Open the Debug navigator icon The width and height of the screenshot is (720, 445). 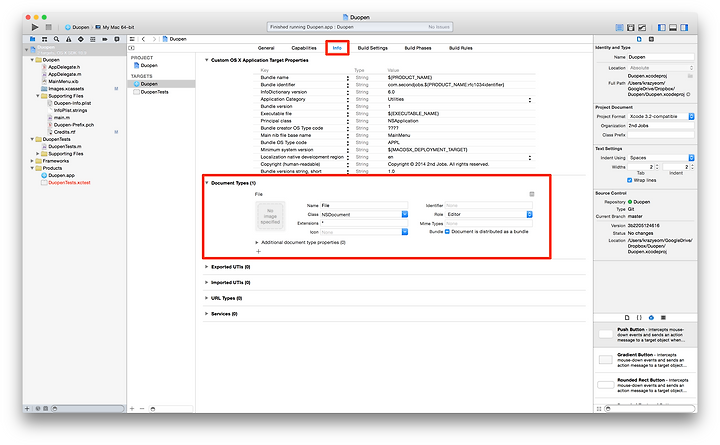pyautogui.click(x=93, y=39)
